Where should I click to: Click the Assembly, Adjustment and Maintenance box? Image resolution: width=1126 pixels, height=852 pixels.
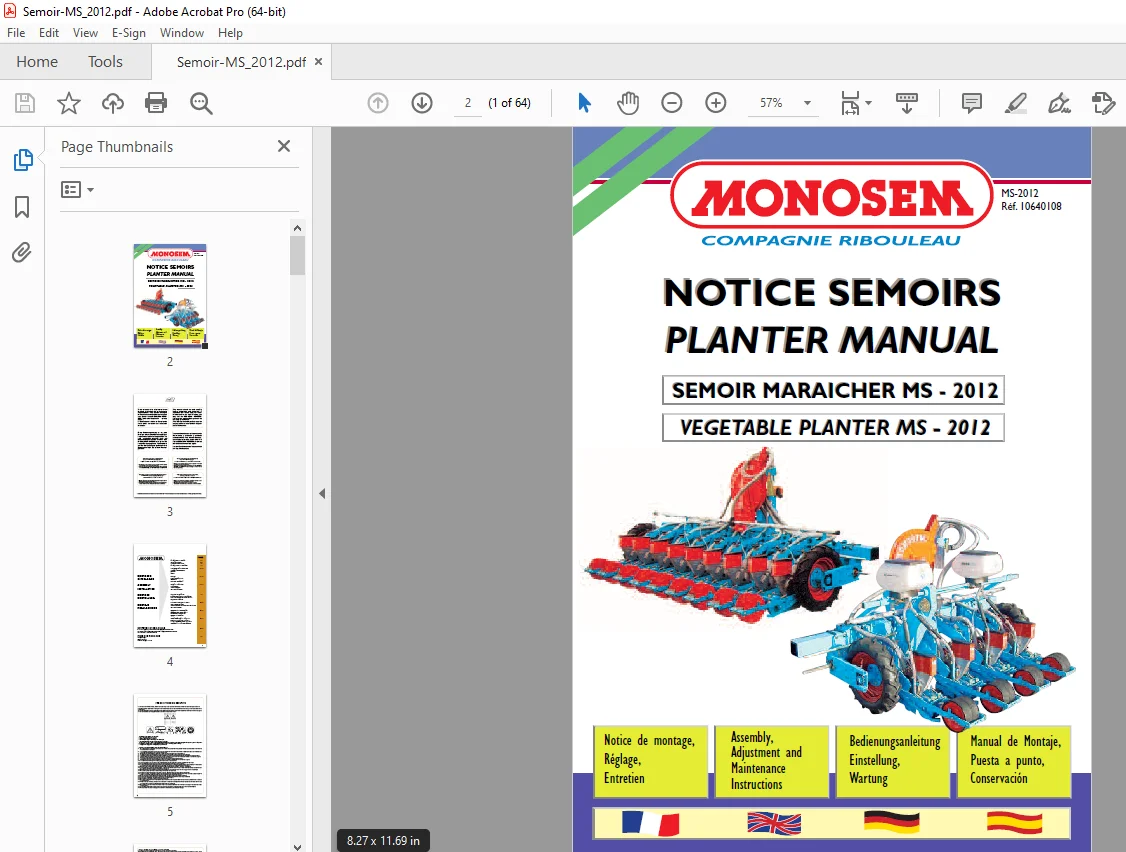point(772,761)
